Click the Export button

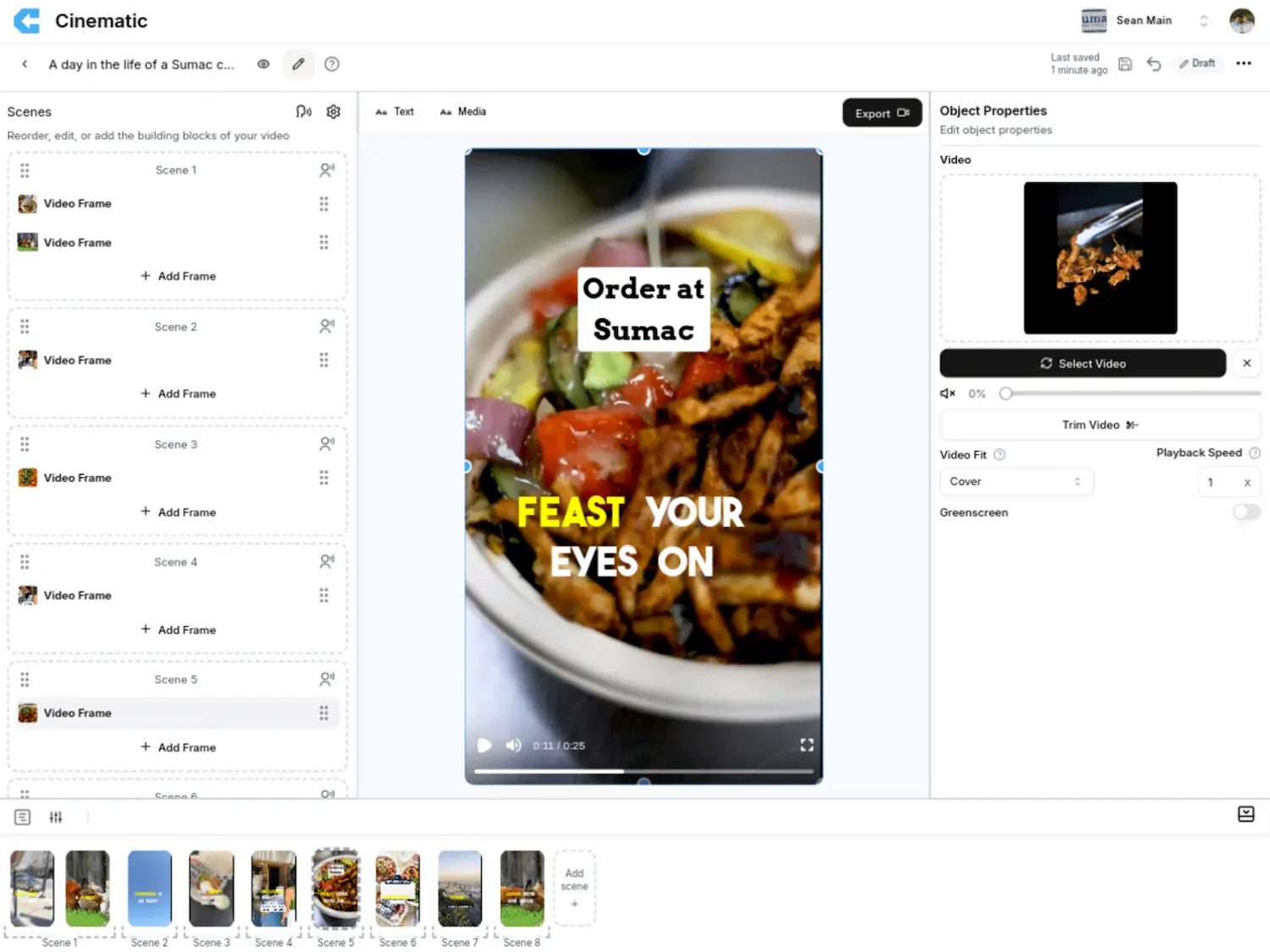[881, 113]
